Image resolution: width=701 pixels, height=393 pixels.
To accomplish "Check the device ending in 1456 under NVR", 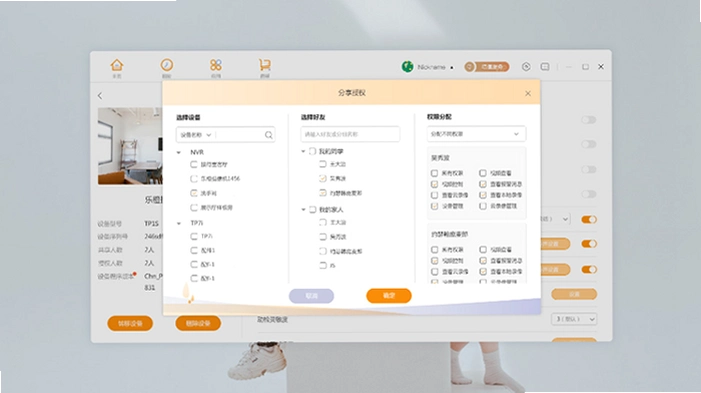I will [194, 178].
